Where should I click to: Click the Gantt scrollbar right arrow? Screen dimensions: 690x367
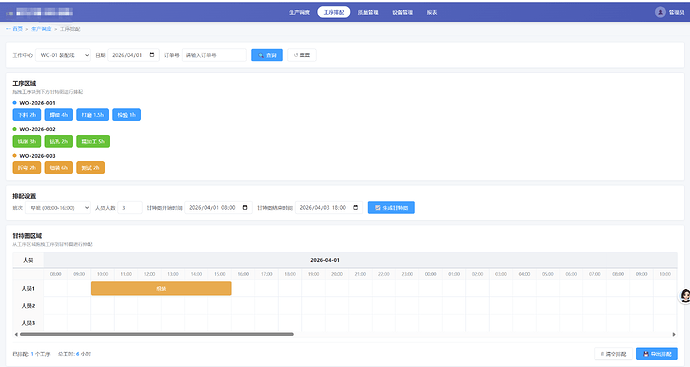[x=674, y=334]
